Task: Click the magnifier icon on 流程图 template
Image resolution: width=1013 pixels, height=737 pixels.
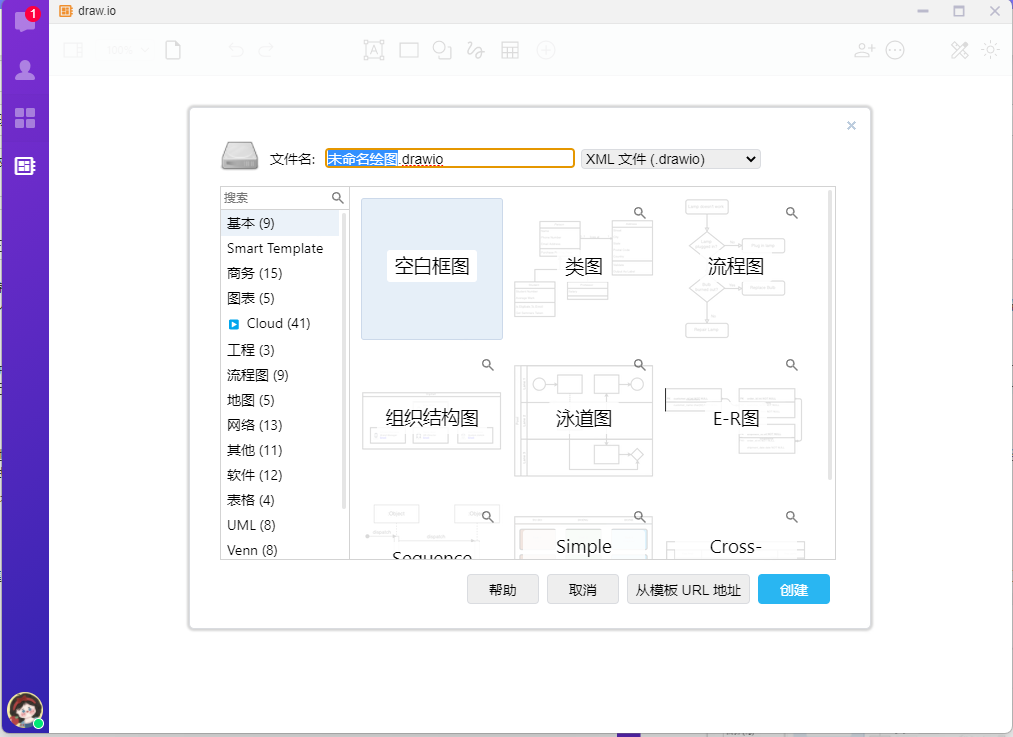Action: (x=791, y=213)
